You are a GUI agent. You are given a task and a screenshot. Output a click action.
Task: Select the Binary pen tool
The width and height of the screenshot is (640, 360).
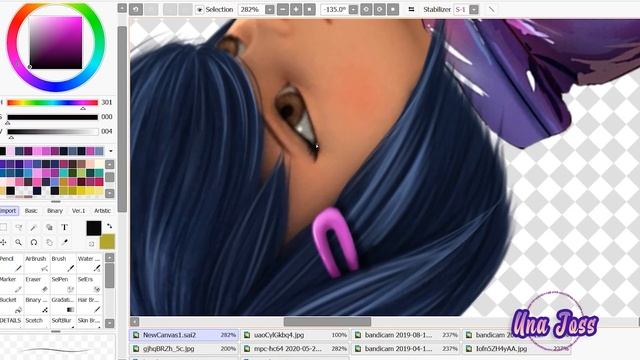pos(37,304)
